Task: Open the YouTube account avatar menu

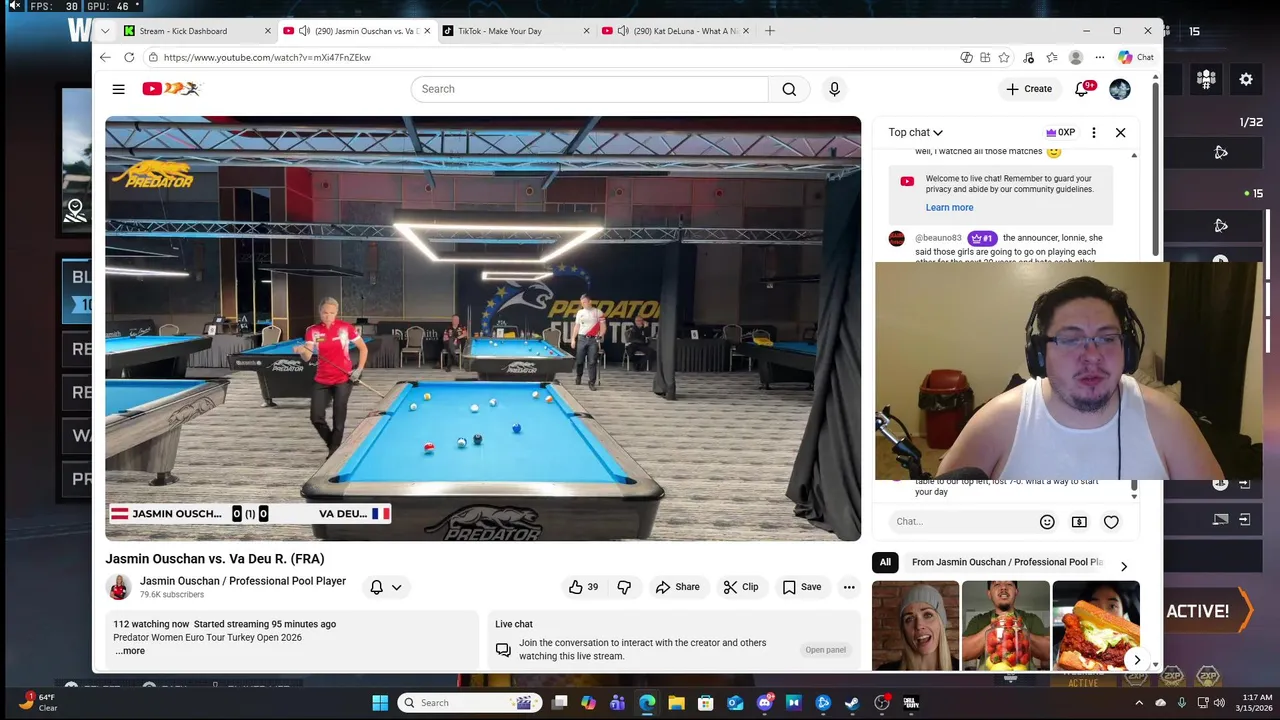Action: pyautogui.click(x=1120, y=89)
